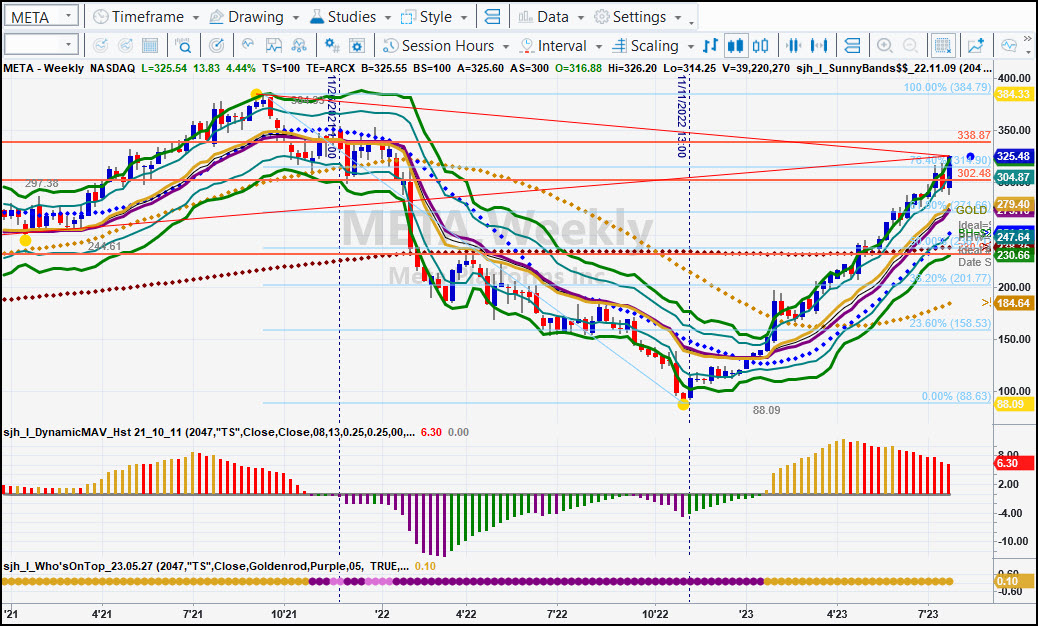Click the decrease bar spacing icon
Image resolution: width=1038 pixels, height=626 pixels.
793,46
